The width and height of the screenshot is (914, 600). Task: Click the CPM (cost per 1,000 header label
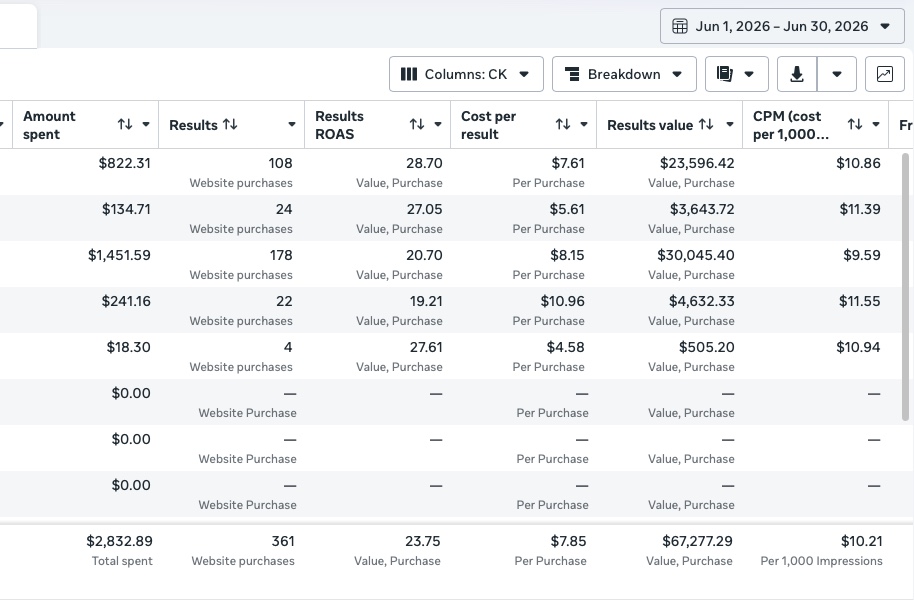(790, 125)
